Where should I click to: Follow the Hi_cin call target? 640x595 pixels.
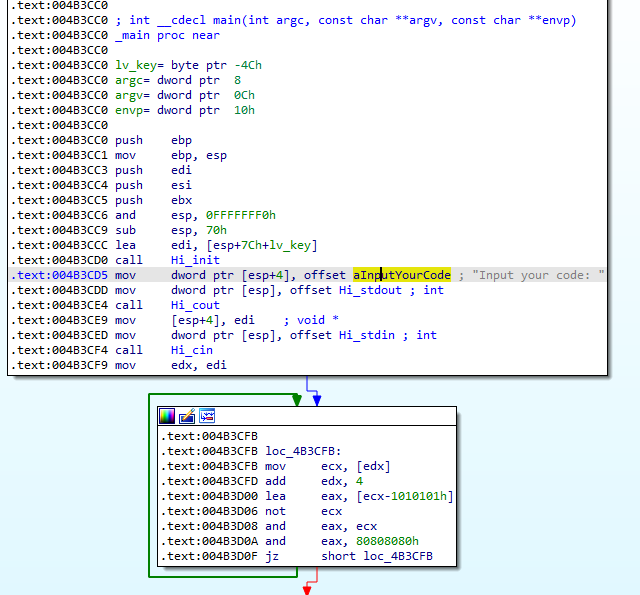191,350
